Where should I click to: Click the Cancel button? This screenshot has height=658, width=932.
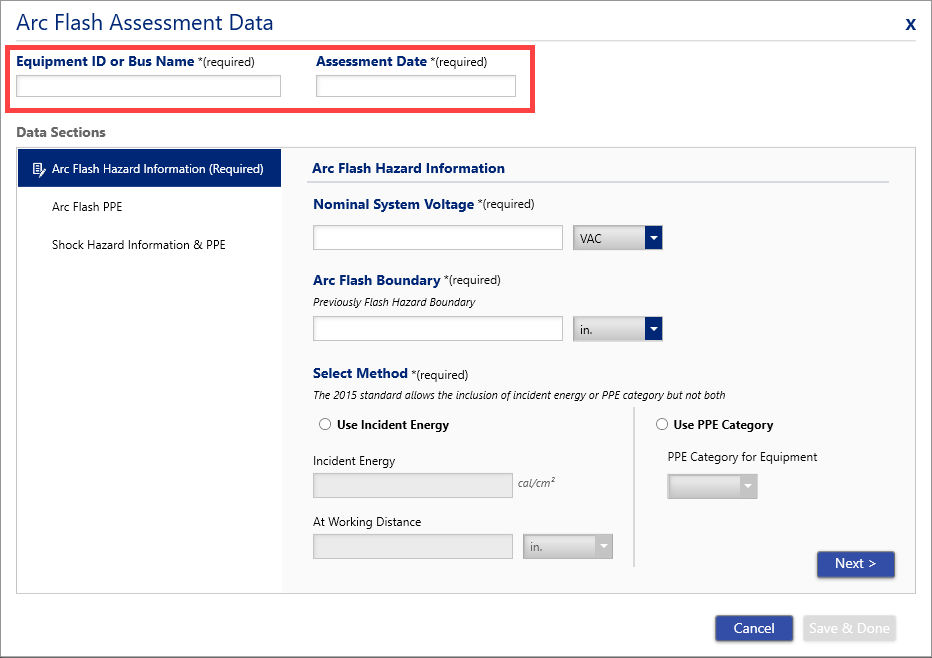(754, 628)
